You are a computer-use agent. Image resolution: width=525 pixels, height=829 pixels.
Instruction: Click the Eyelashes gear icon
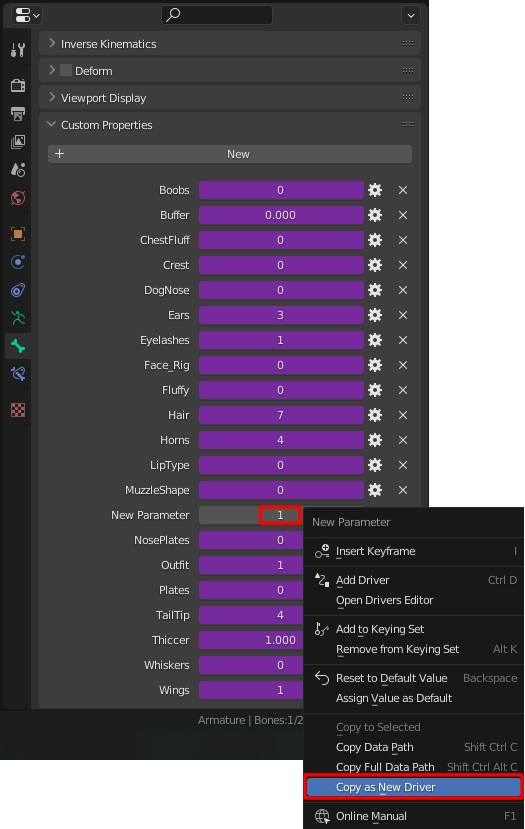[375, 340]
